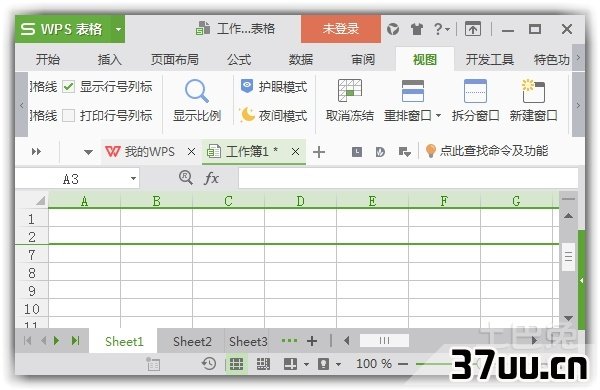Click the reading mode cross icon in status bar

coord(290,364)
